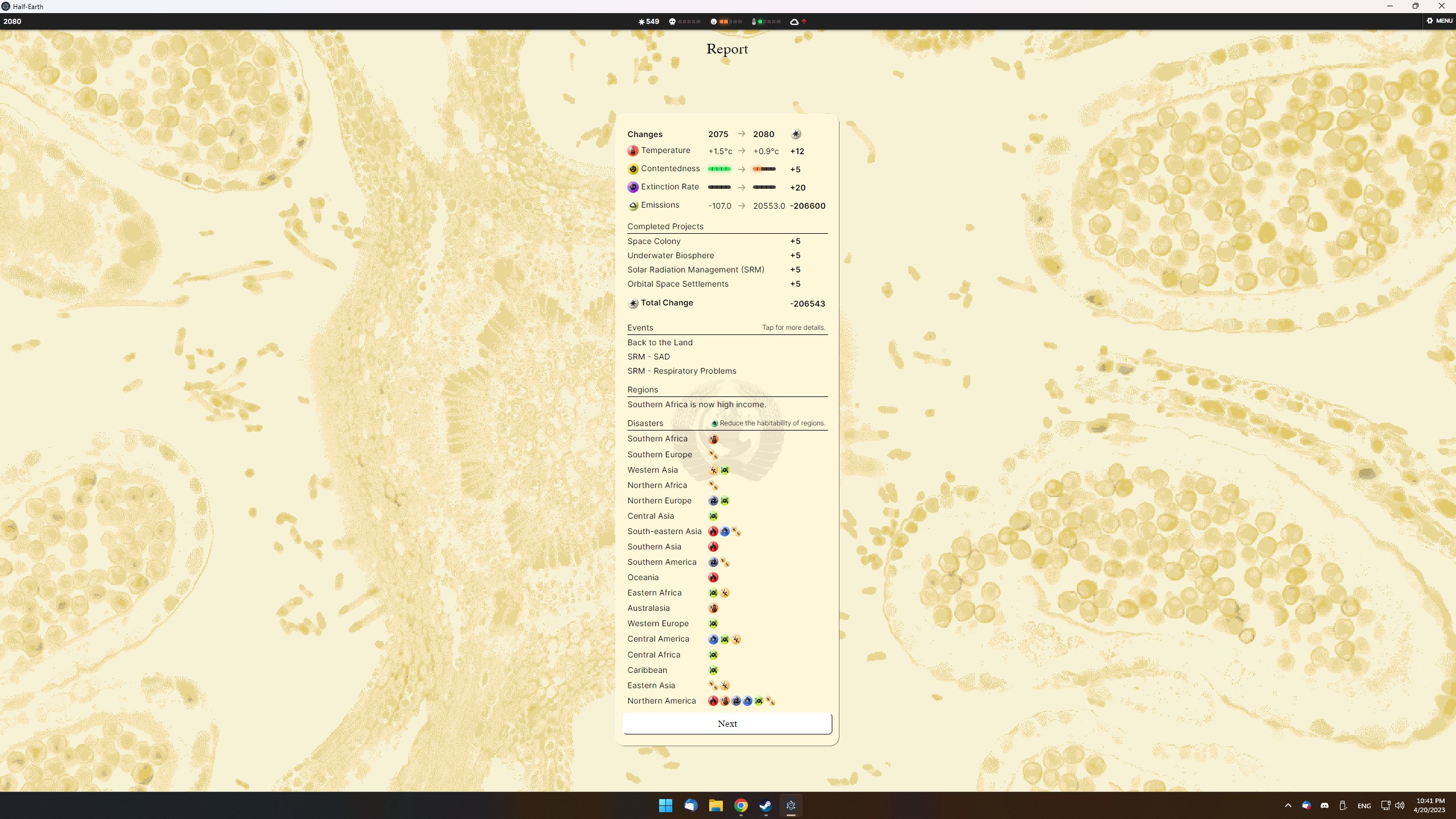Click the heatwave icon beside Southern Africa

point(713,439)
